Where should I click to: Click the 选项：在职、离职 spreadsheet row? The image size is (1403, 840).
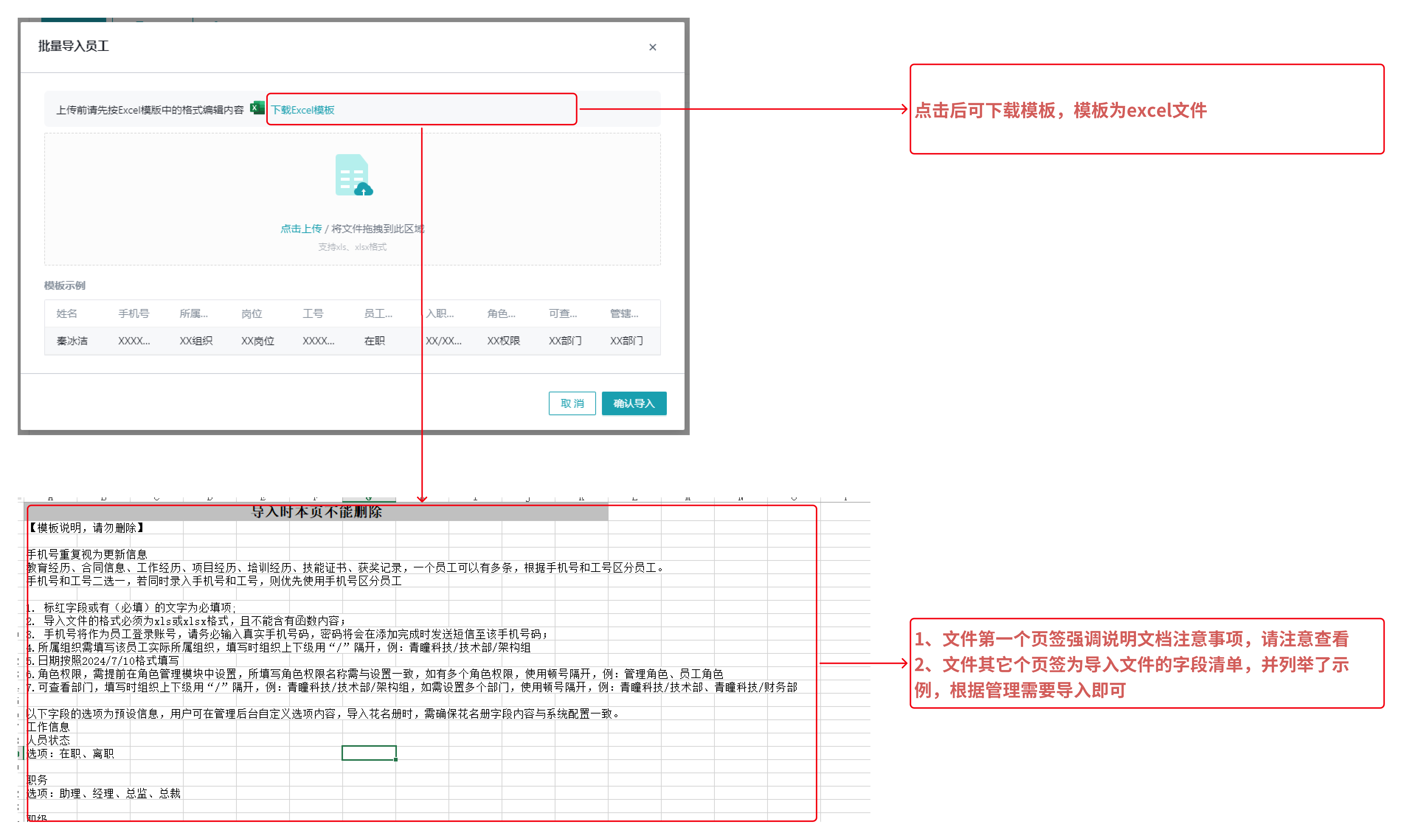[71, 753]
